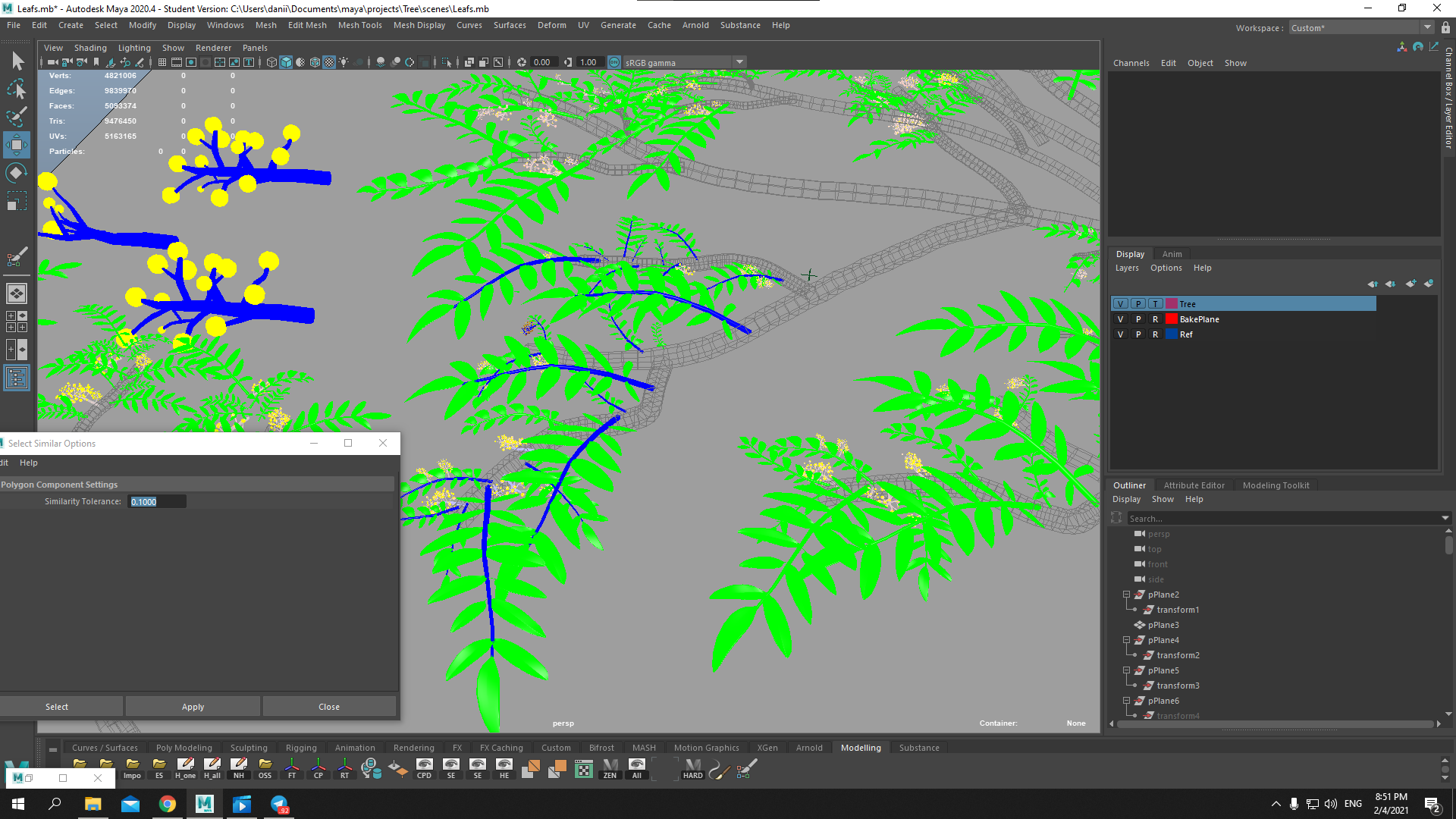Edit viewport gamma value 1.00

pos(591,62)
